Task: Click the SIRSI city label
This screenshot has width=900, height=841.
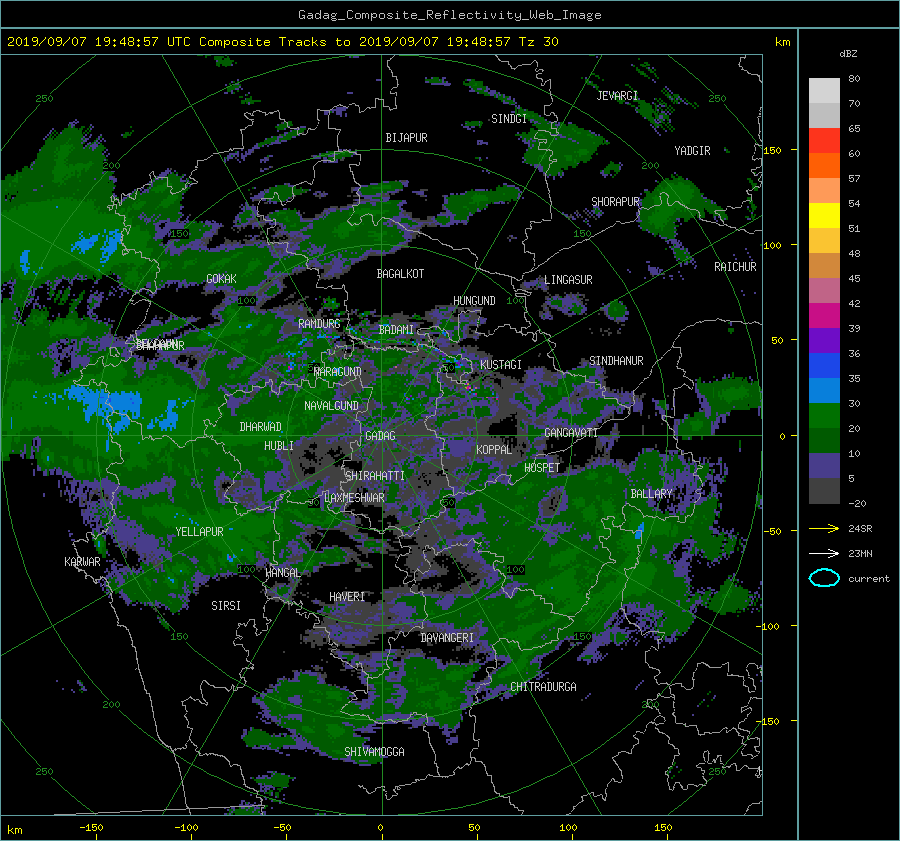Action: click(x=226, y=606)
